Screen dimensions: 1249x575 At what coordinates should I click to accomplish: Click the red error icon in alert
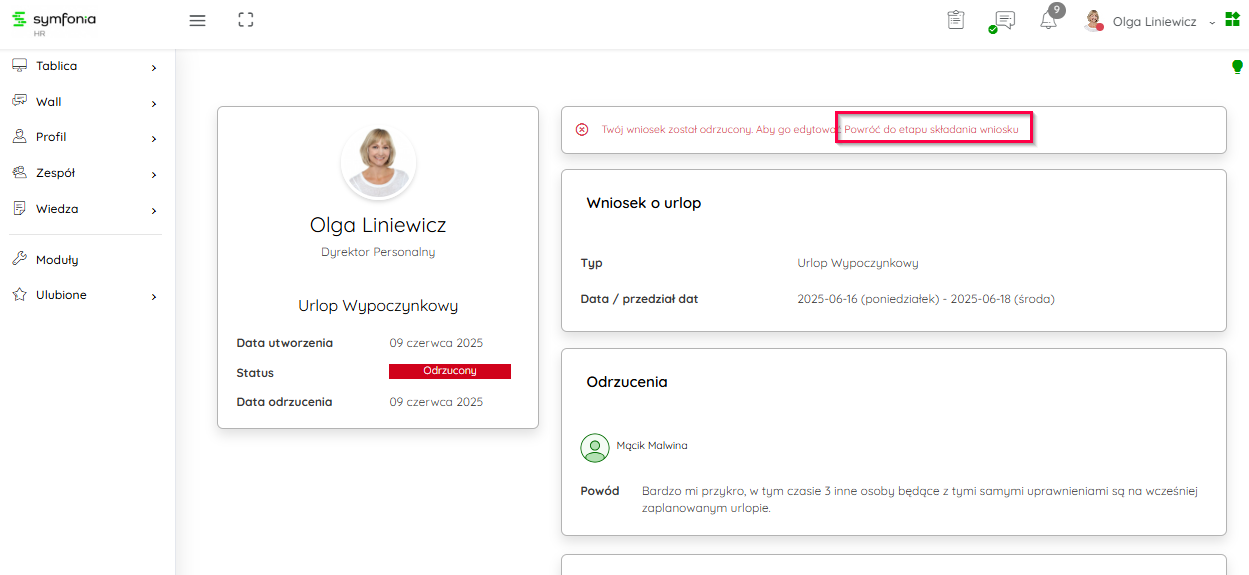[x=582, y=130]
